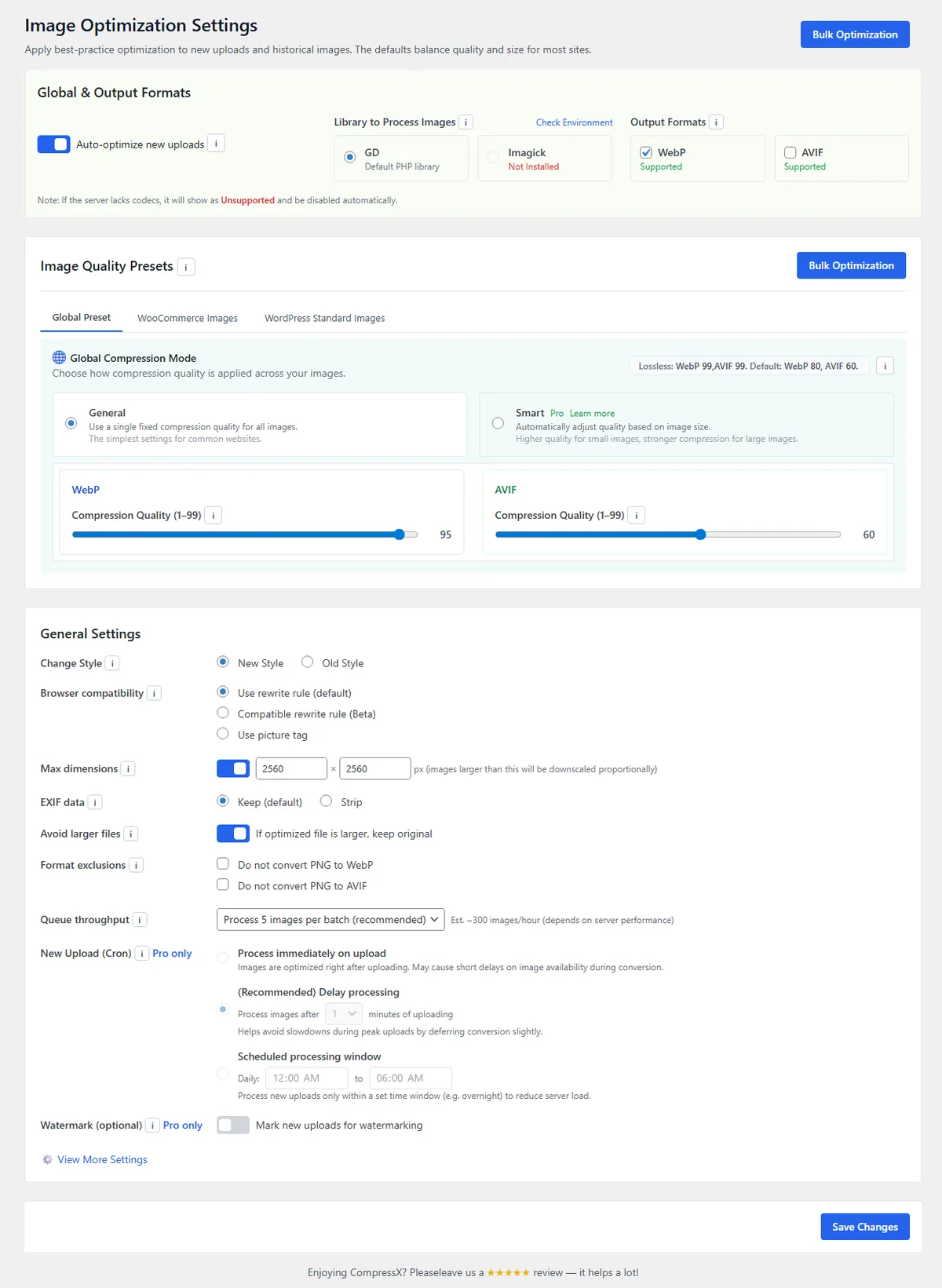
Task: Check the WebP output format checkbox
Action: [646, 152]
